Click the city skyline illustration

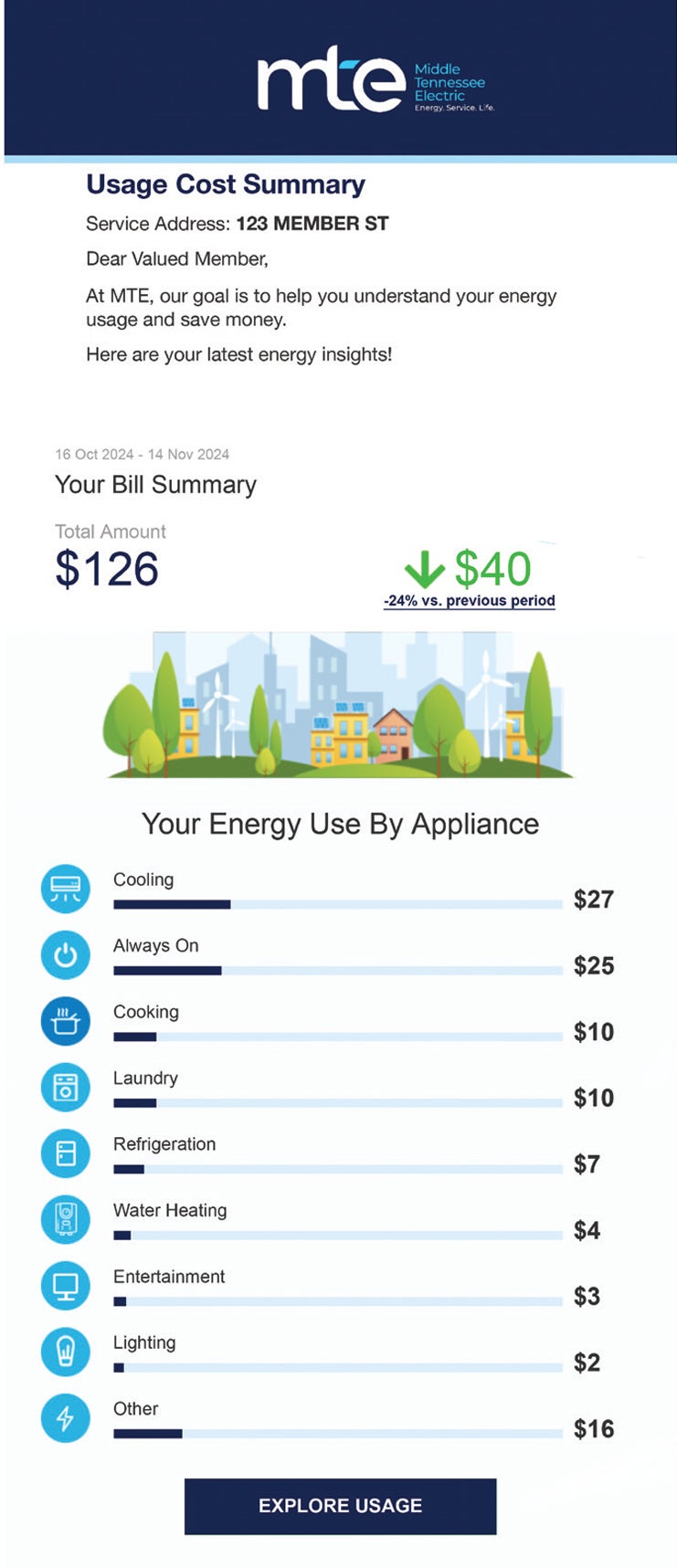[x=340, y=705]
